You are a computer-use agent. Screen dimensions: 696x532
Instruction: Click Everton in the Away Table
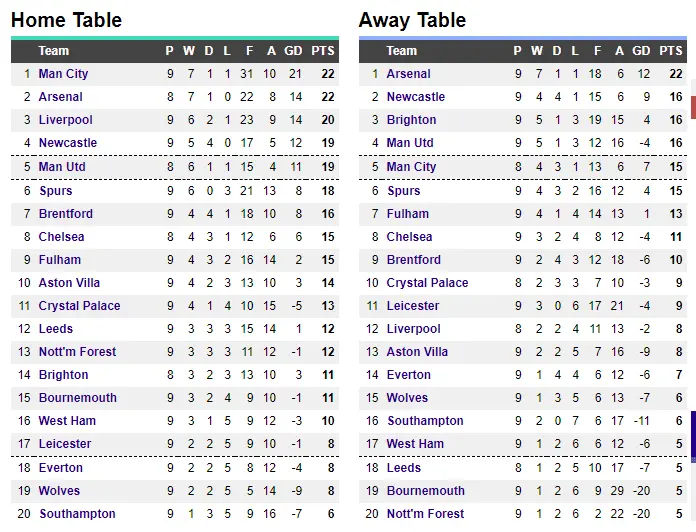coord(408,375)
